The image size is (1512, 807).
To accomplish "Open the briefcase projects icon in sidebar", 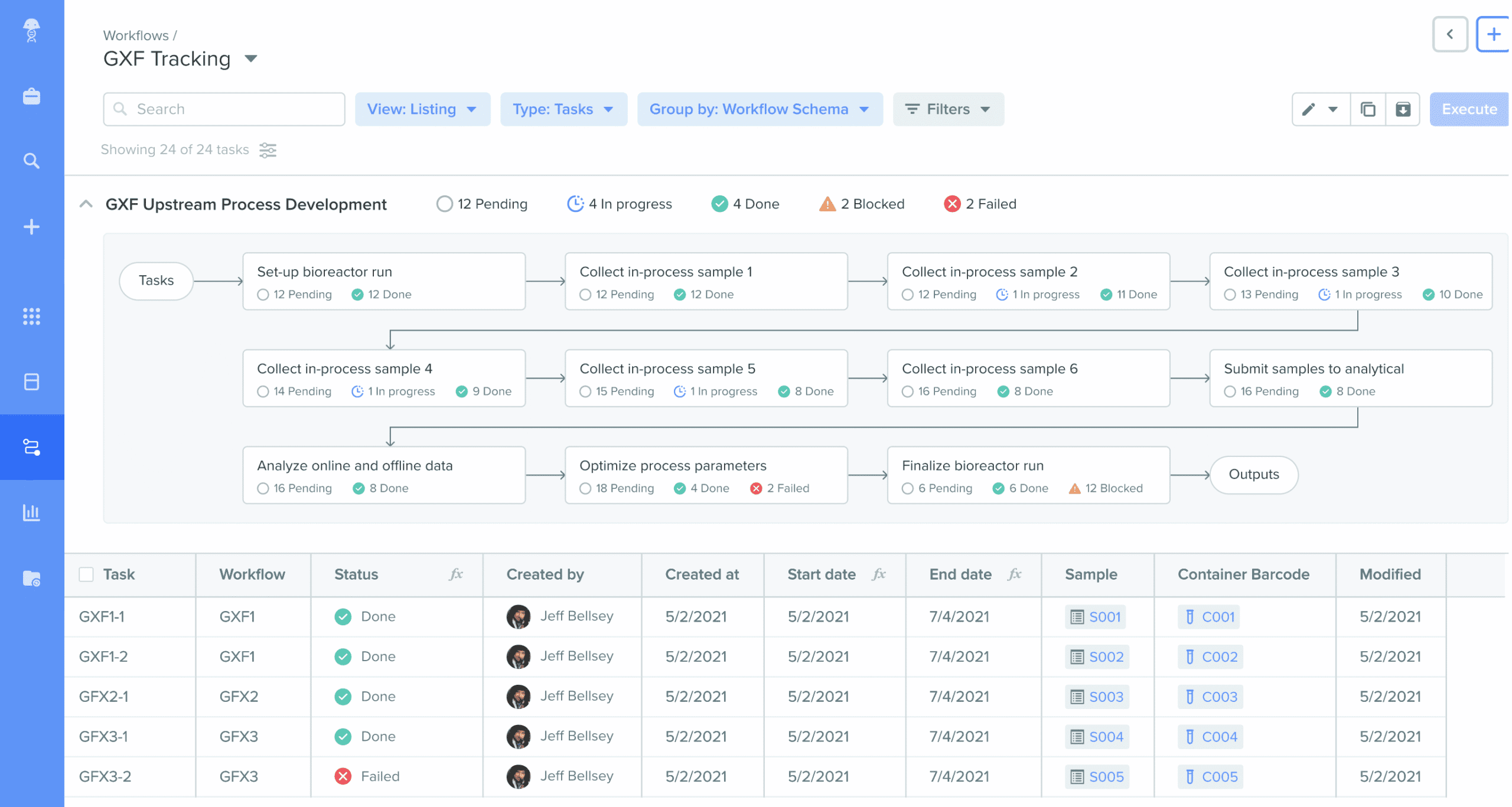I will click(31, 96).
